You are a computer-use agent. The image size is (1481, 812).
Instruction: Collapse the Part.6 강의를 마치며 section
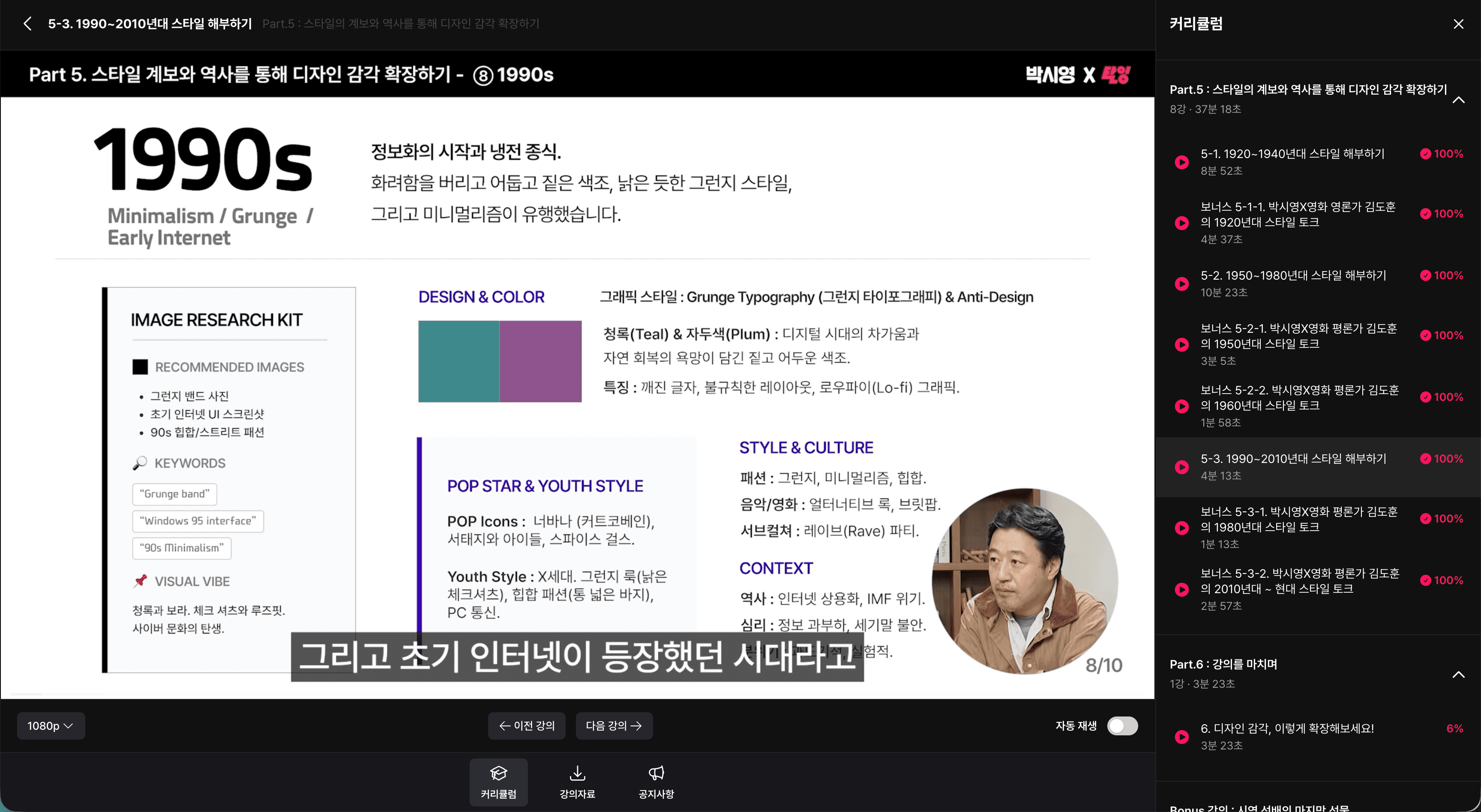coord(1458,674)
